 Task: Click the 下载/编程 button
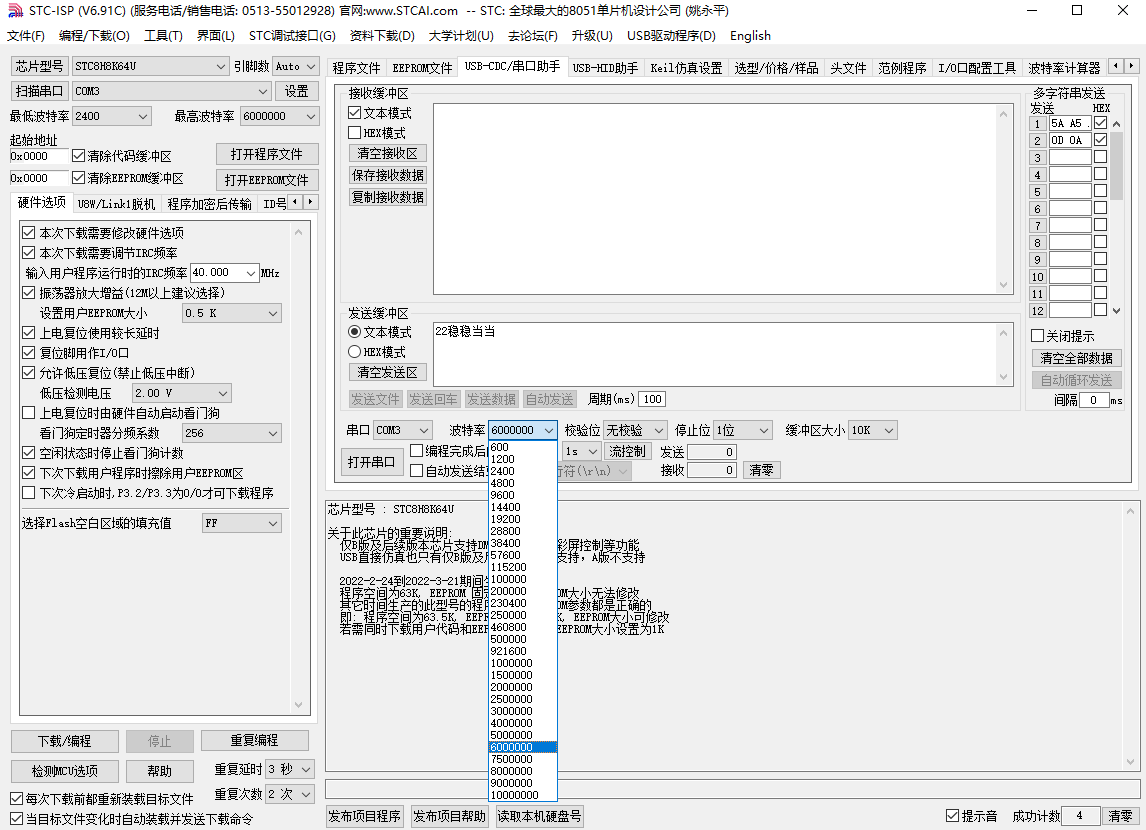[64, 741]
